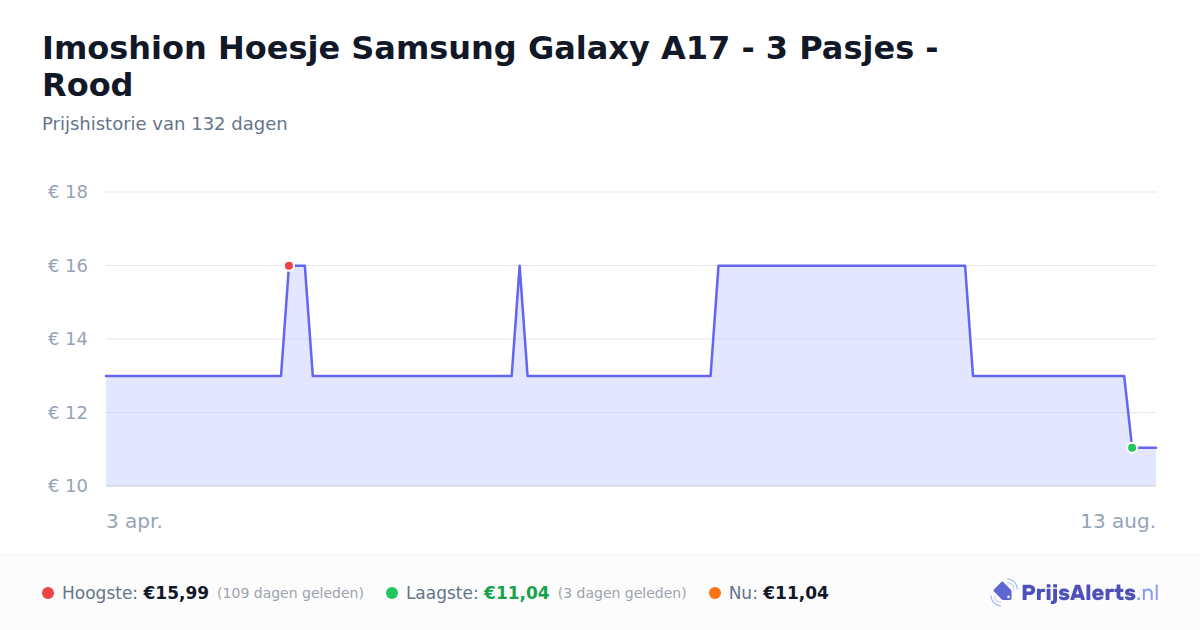Click the € 18 axis label

coord(68,192)
